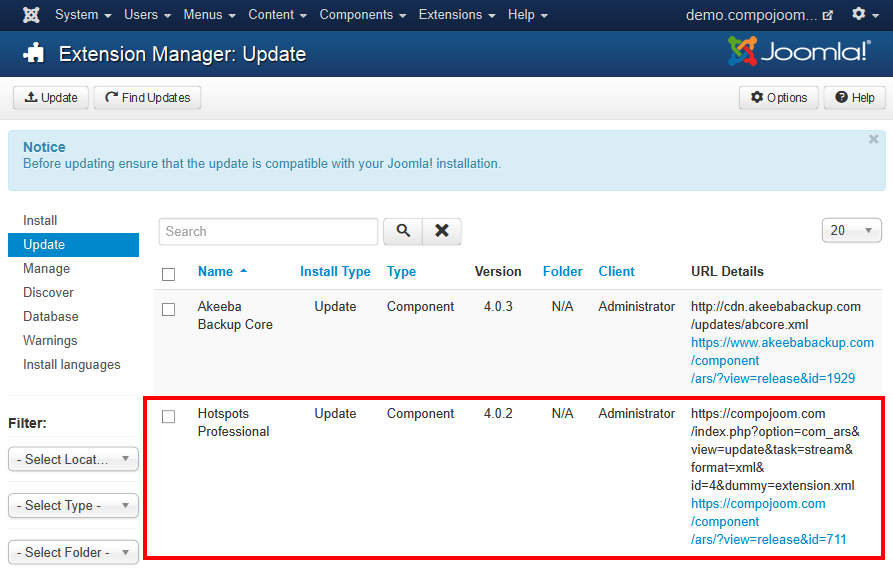Click version 4.0.3 cell

(498, 306)
